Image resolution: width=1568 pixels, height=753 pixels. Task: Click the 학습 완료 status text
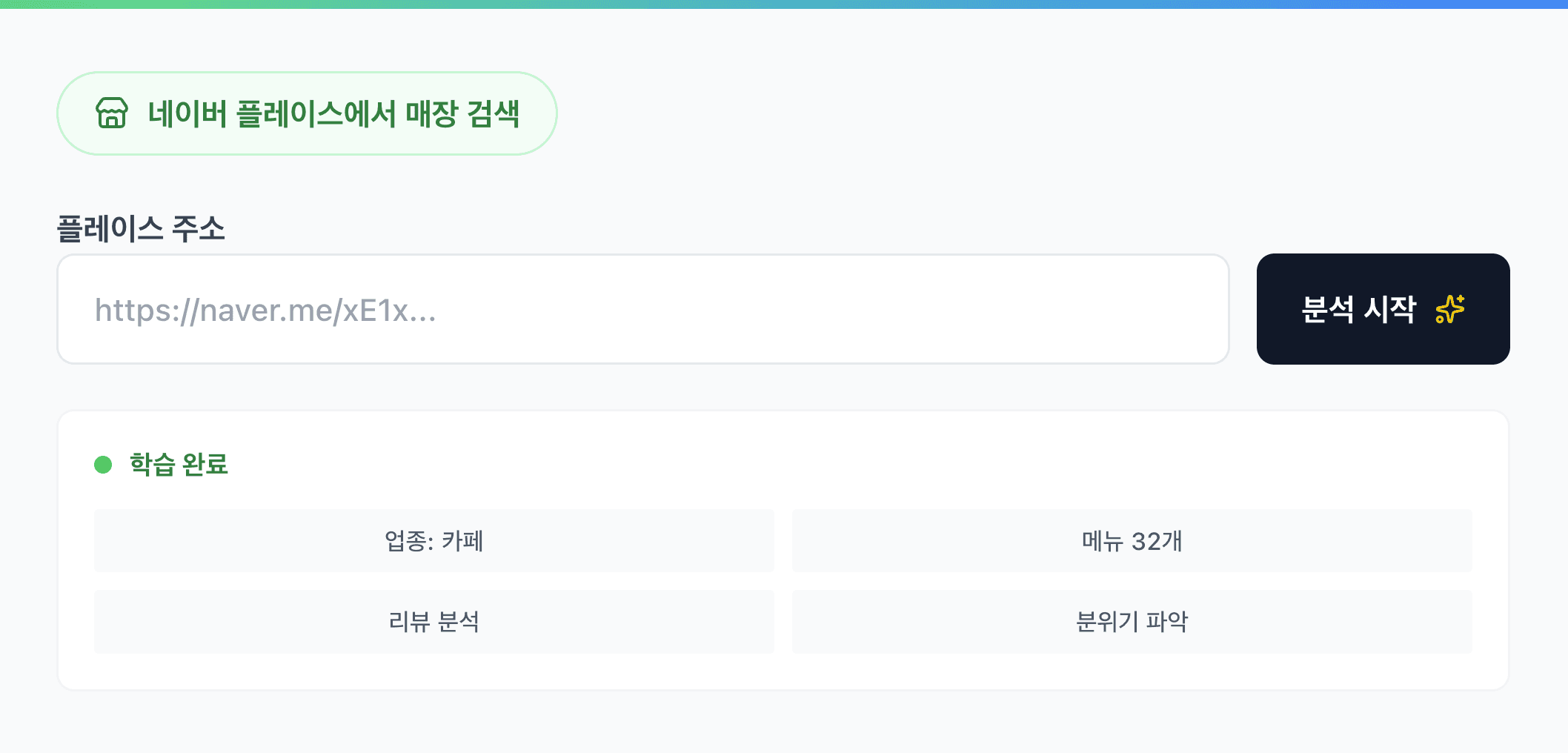coord(179,465)
